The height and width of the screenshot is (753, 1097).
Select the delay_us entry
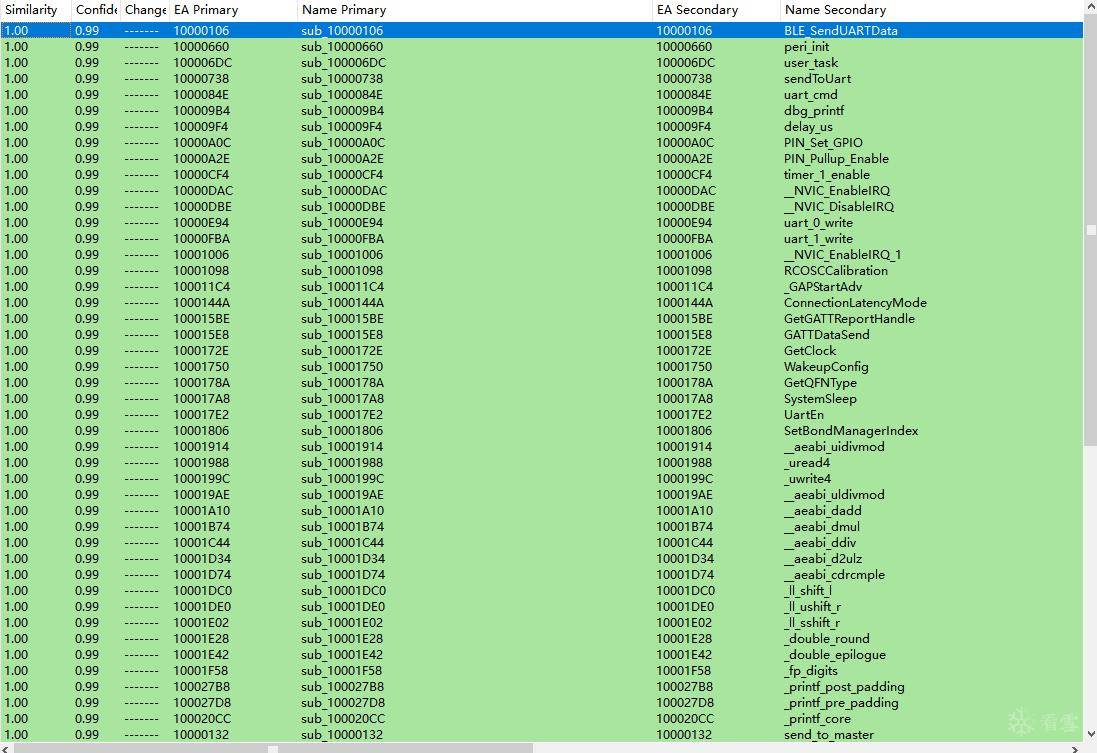pyautogui.click(x=808, y=127)
